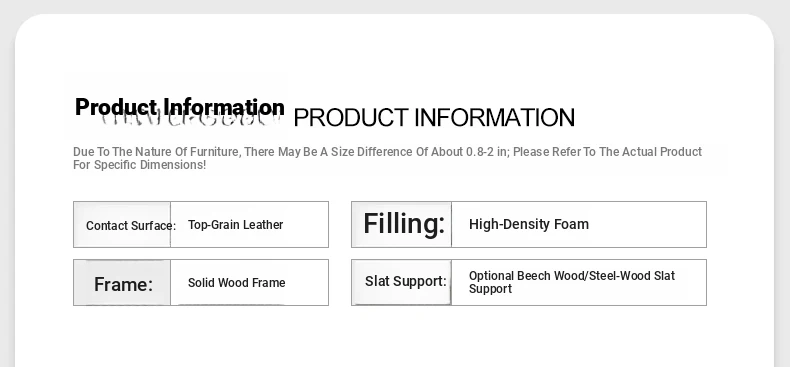This screenshot has width=790, height=367.
Task: Click the Optional Beech Wood slat value
Action: (x=572, y=282)
